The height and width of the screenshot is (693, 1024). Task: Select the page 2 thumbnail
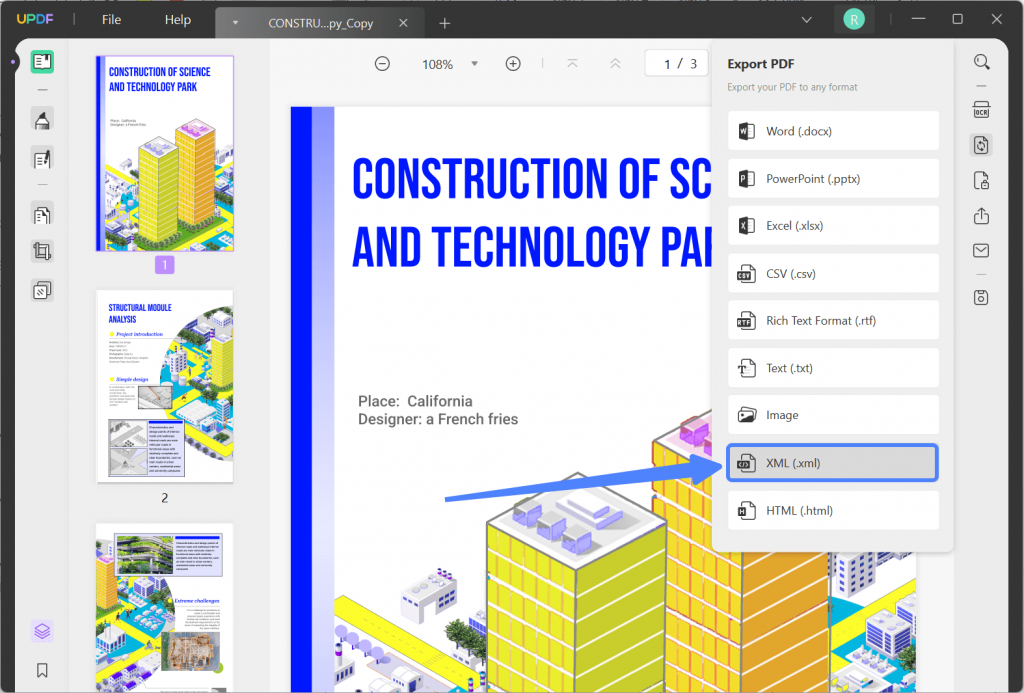point(165,384)
